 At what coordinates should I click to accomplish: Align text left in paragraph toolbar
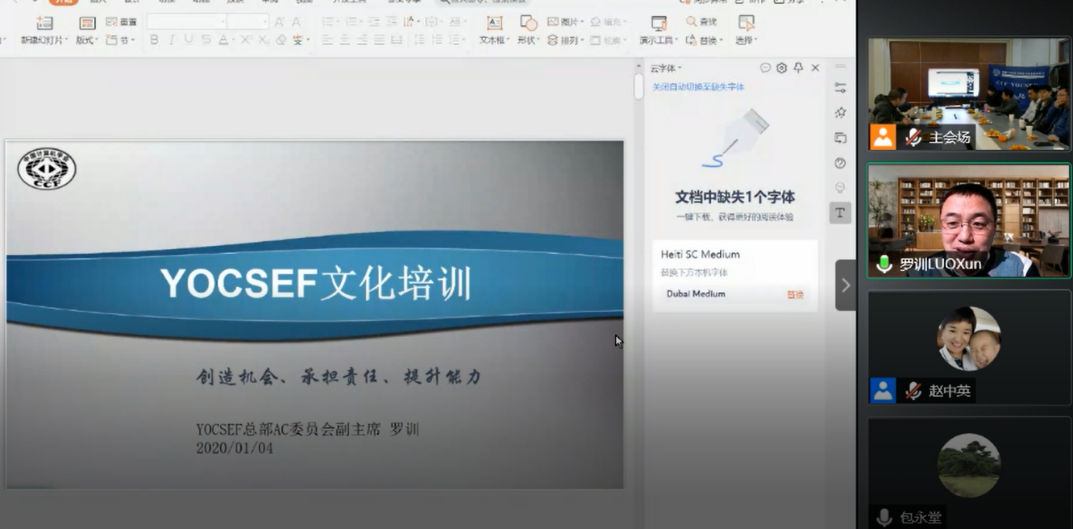328,40
